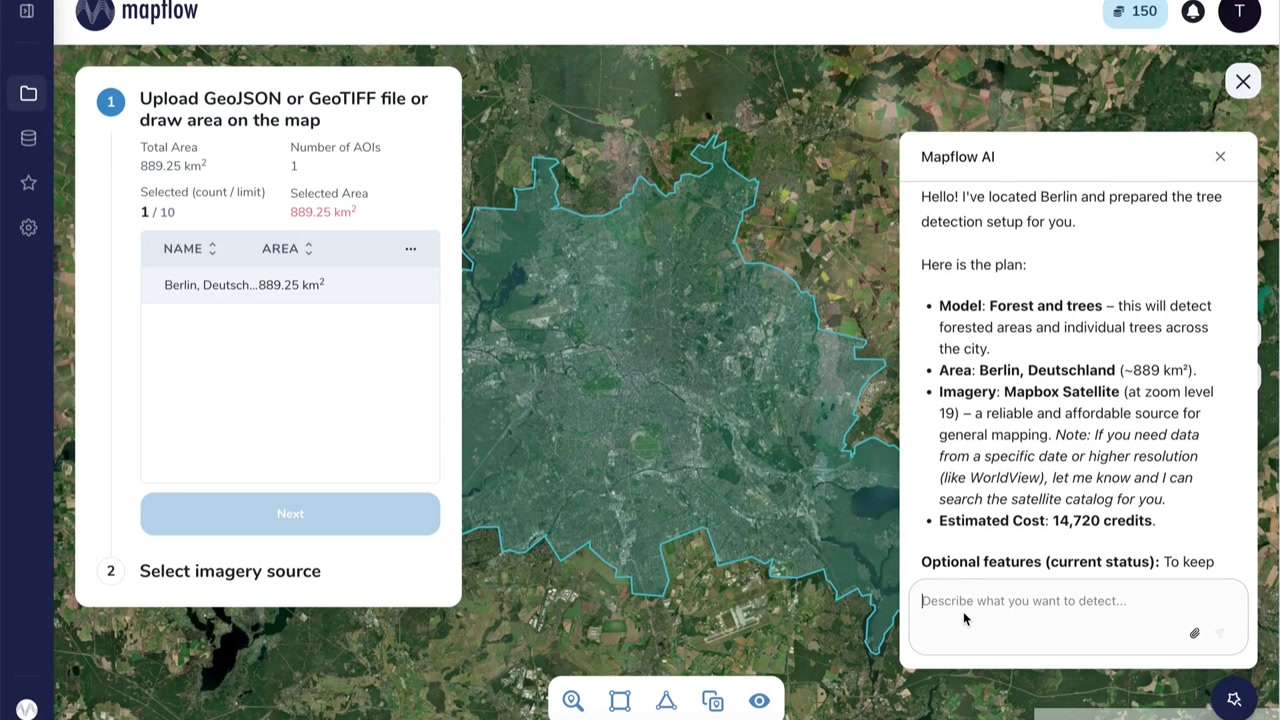
Task: Click the selected count 1 / 10 text
Action: (157, 212)
